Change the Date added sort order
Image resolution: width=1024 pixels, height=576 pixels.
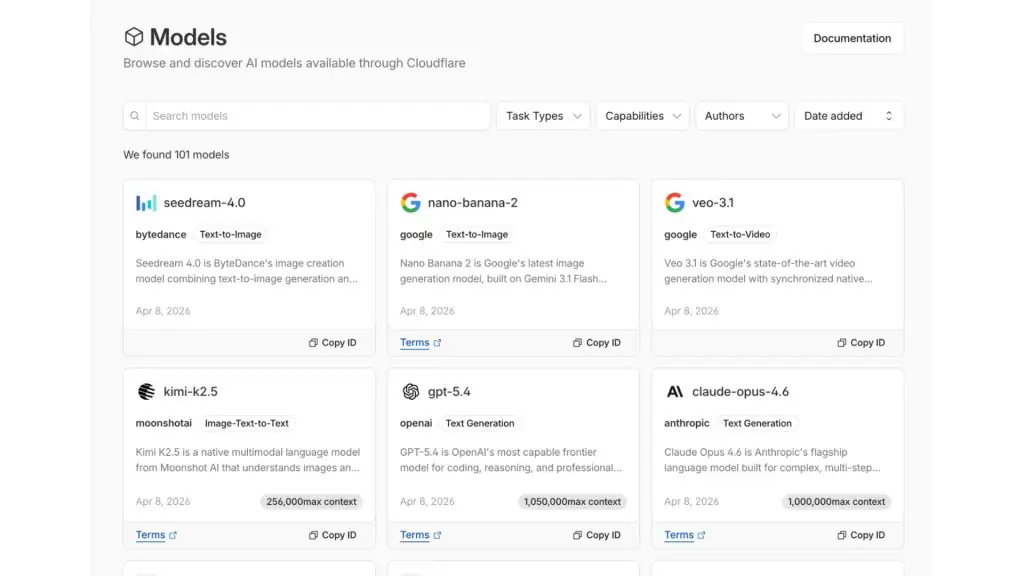tap(848, 116)
